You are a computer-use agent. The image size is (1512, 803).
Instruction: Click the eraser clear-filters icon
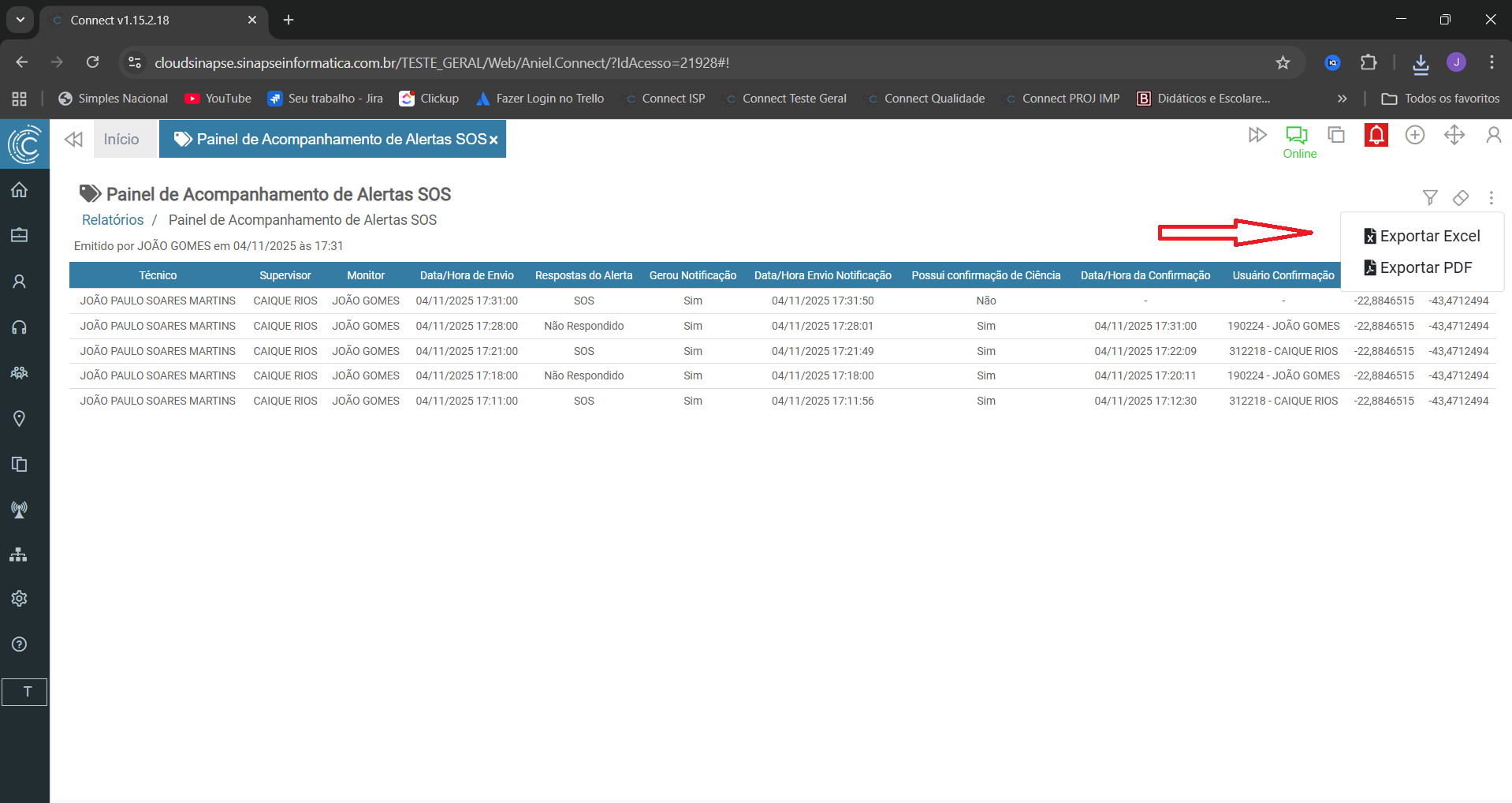[1460, 197]
